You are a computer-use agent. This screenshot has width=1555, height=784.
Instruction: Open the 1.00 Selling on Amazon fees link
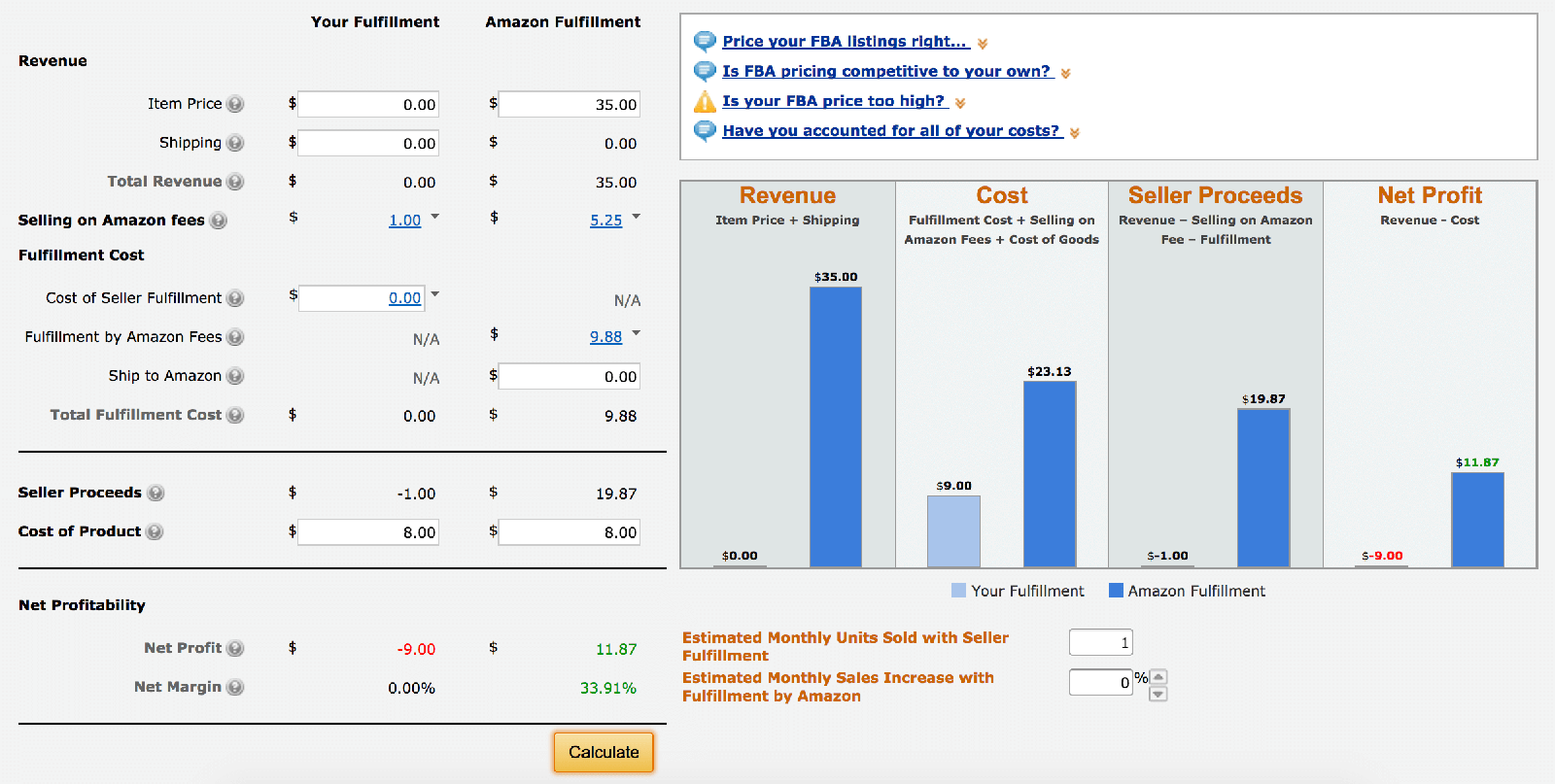tap(405, 221)
